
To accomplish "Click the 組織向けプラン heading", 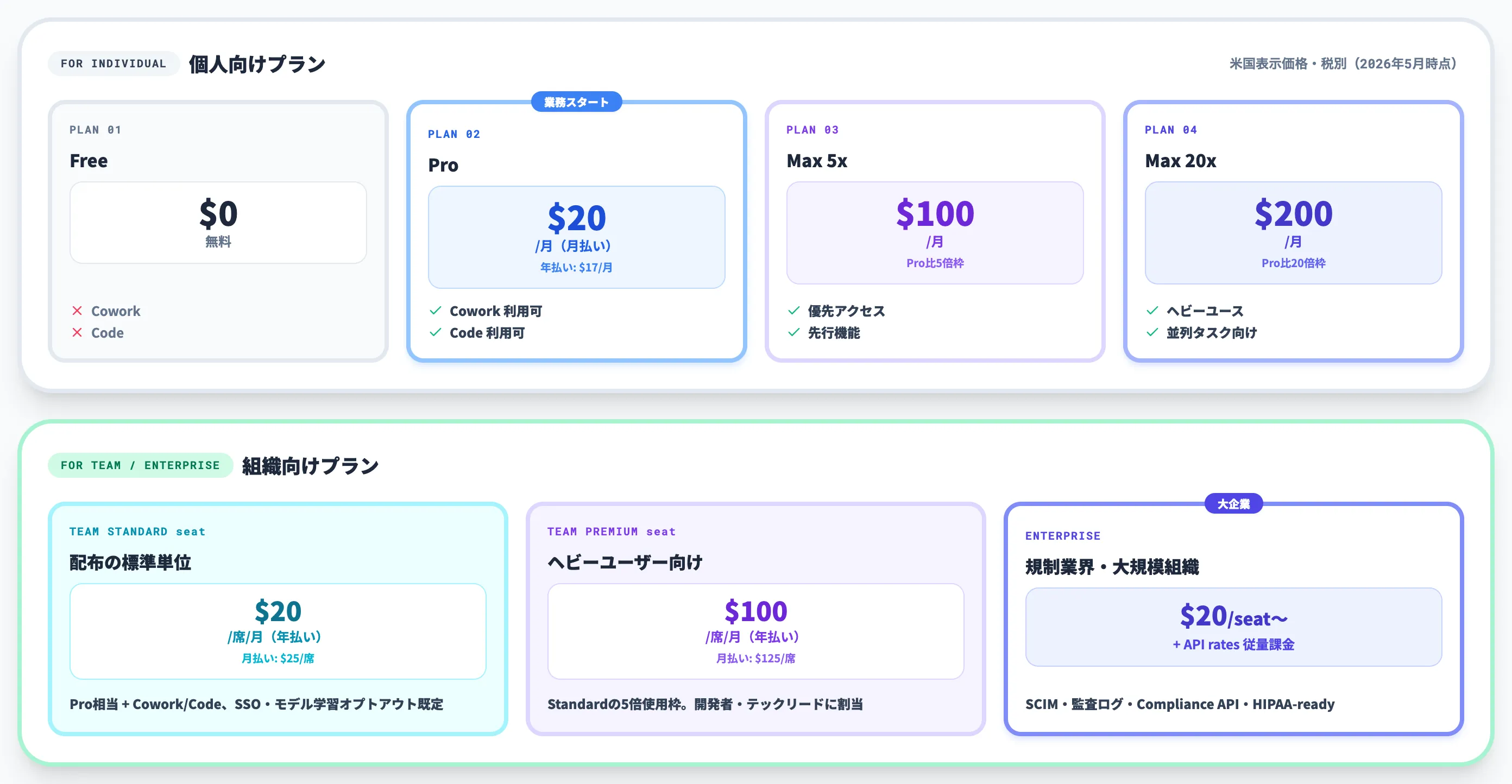I will pos(311,466).
